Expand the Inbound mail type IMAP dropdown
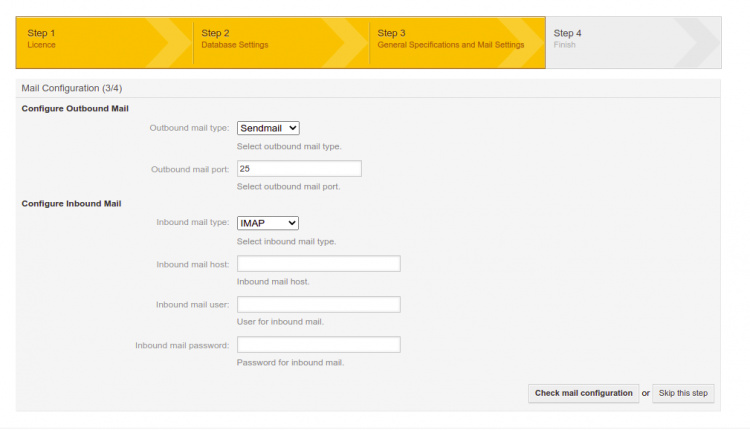 268,223
